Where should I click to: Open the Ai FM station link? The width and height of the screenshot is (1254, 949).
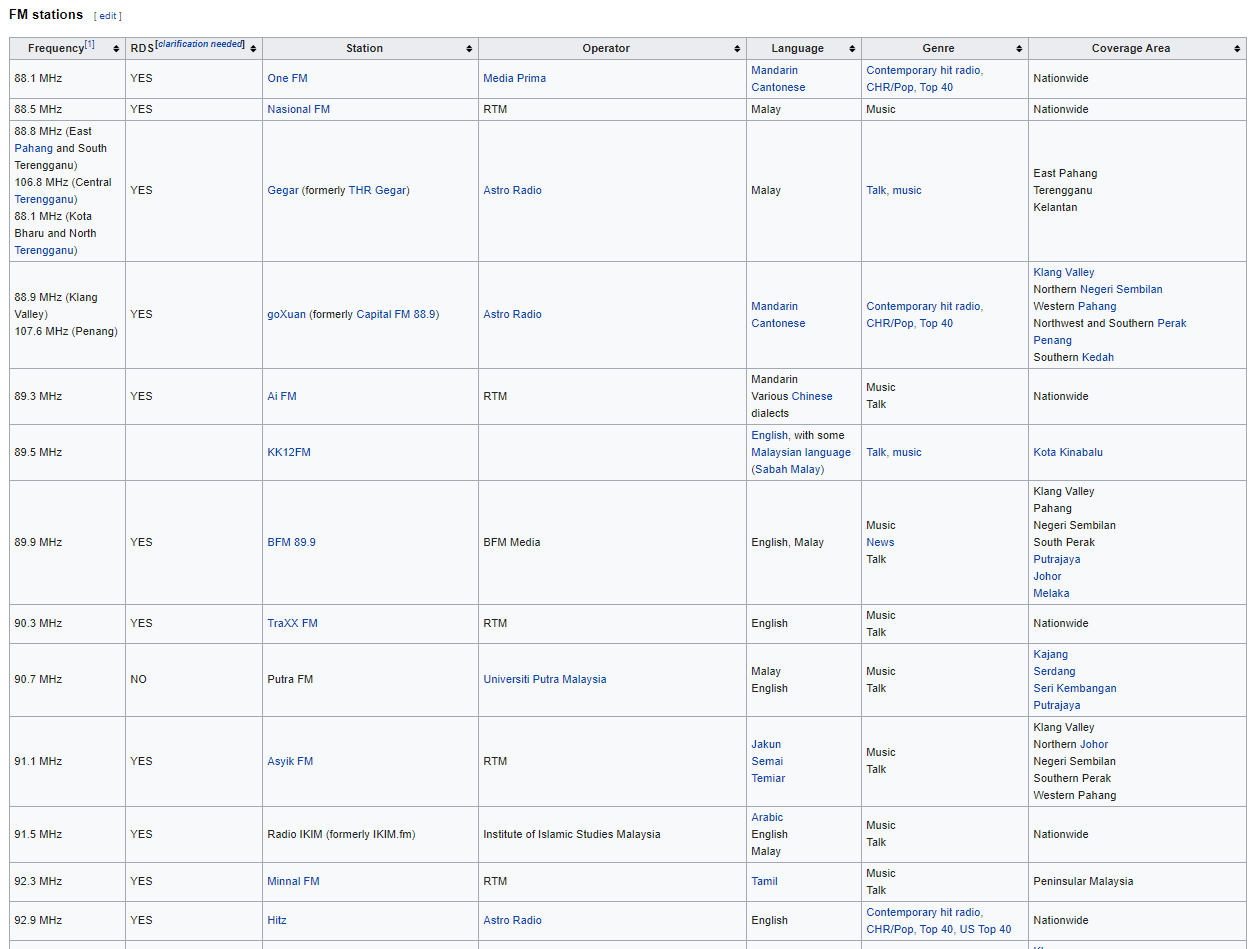click(x=282, y=397)
